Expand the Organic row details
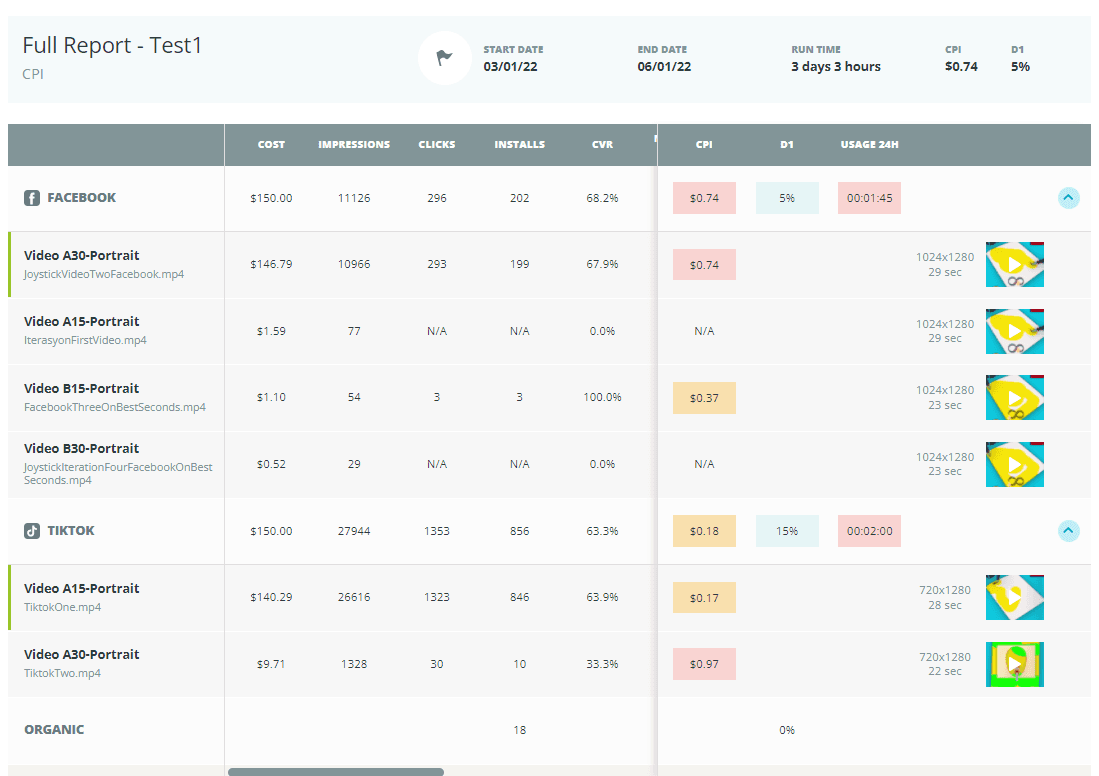 [55, 729]
